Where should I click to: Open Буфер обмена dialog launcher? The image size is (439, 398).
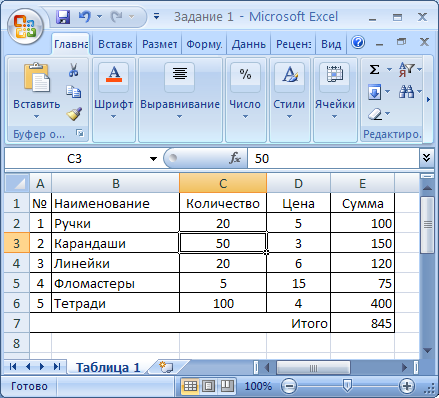pyautogui.click(x=80, y=133)
